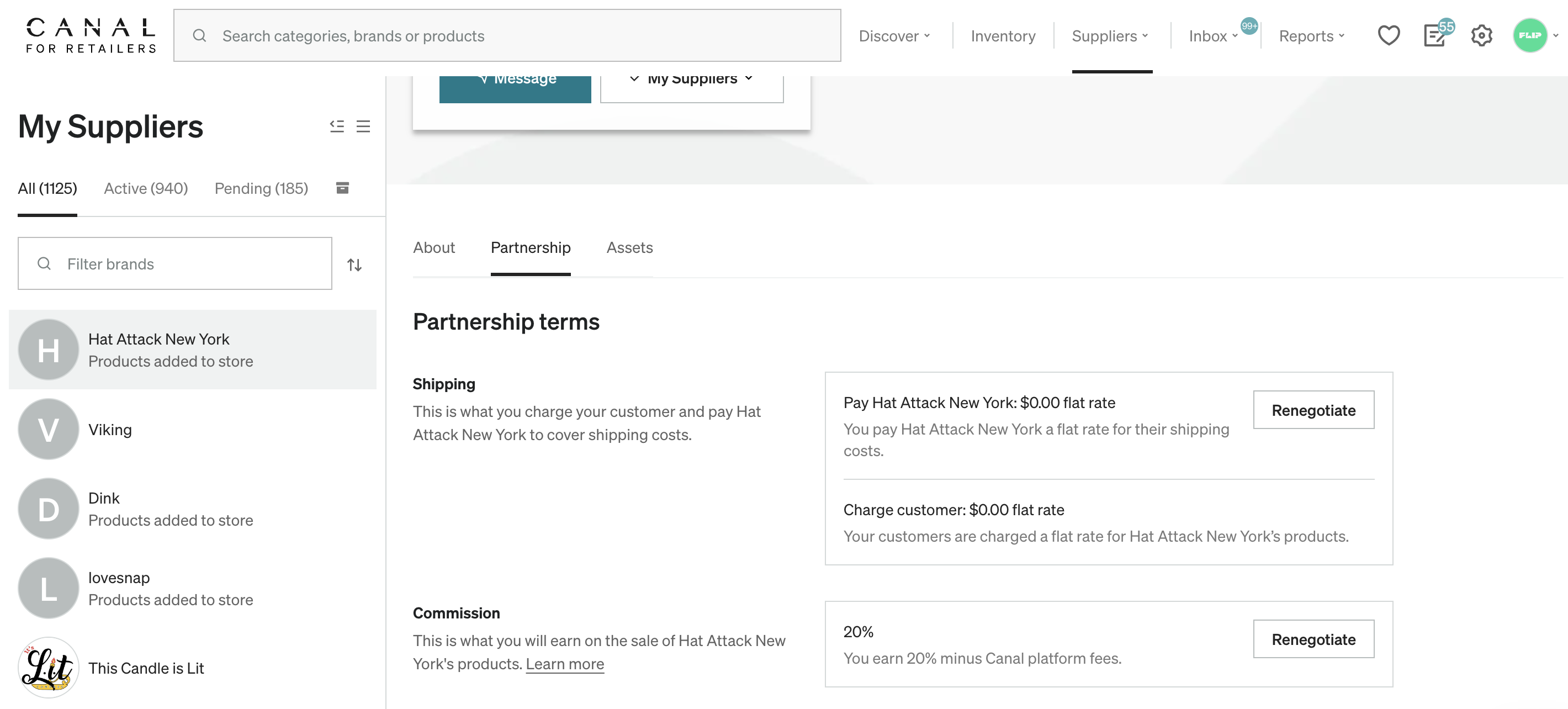1568x709 pixels.
Task: Click the Message button
Action: (515, 88)
